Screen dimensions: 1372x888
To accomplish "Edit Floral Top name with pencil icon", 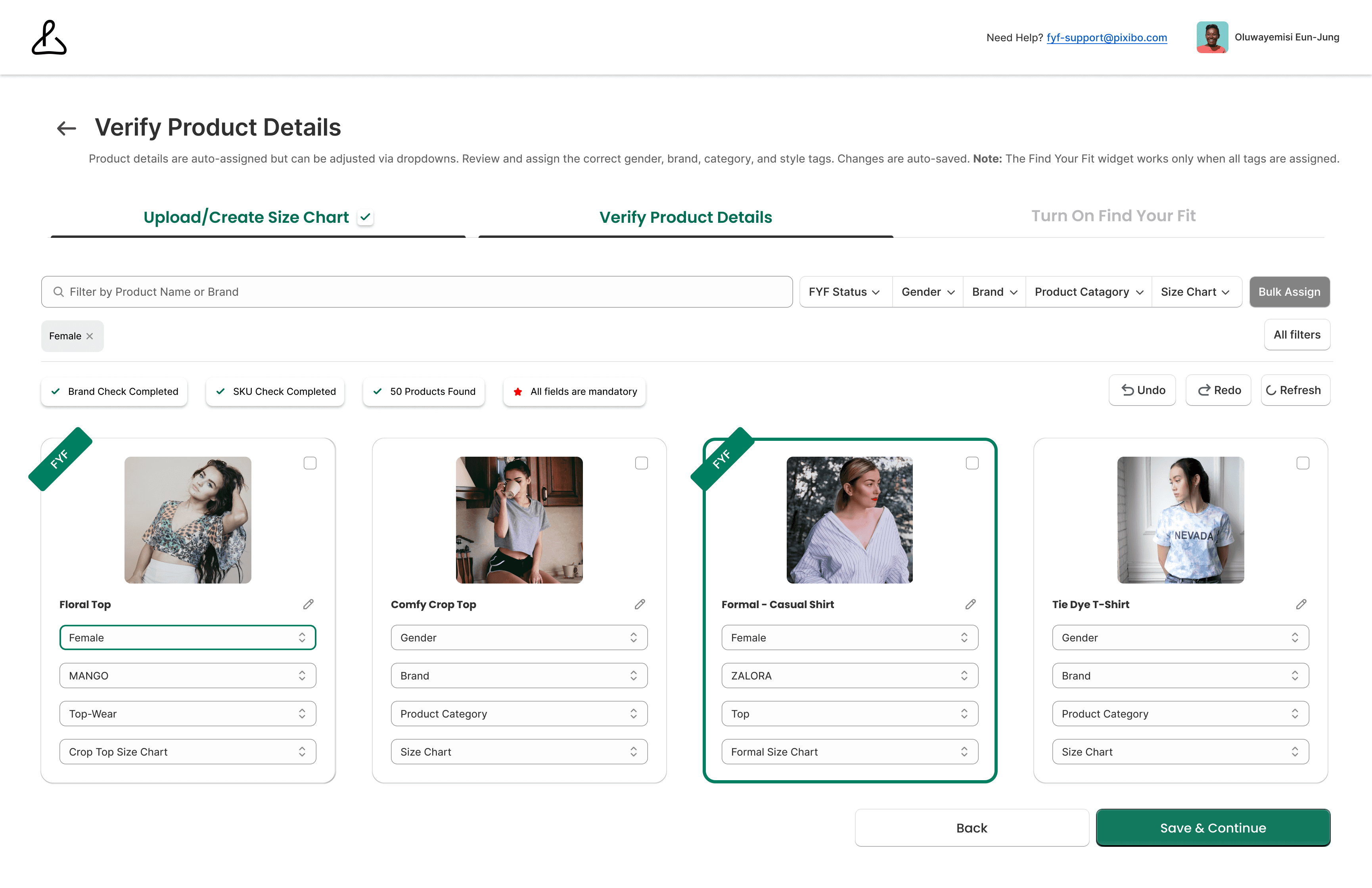I will (309, 604).
